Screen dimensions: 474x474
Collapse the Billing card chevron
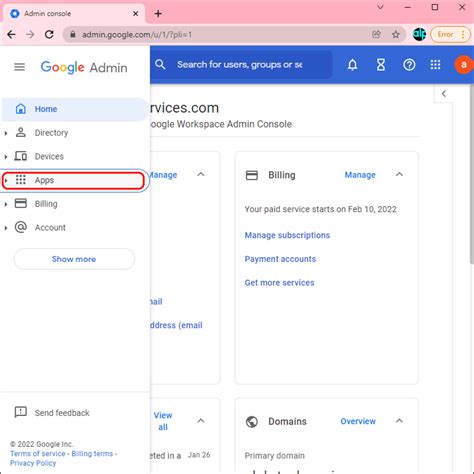[x=399, y=174]
